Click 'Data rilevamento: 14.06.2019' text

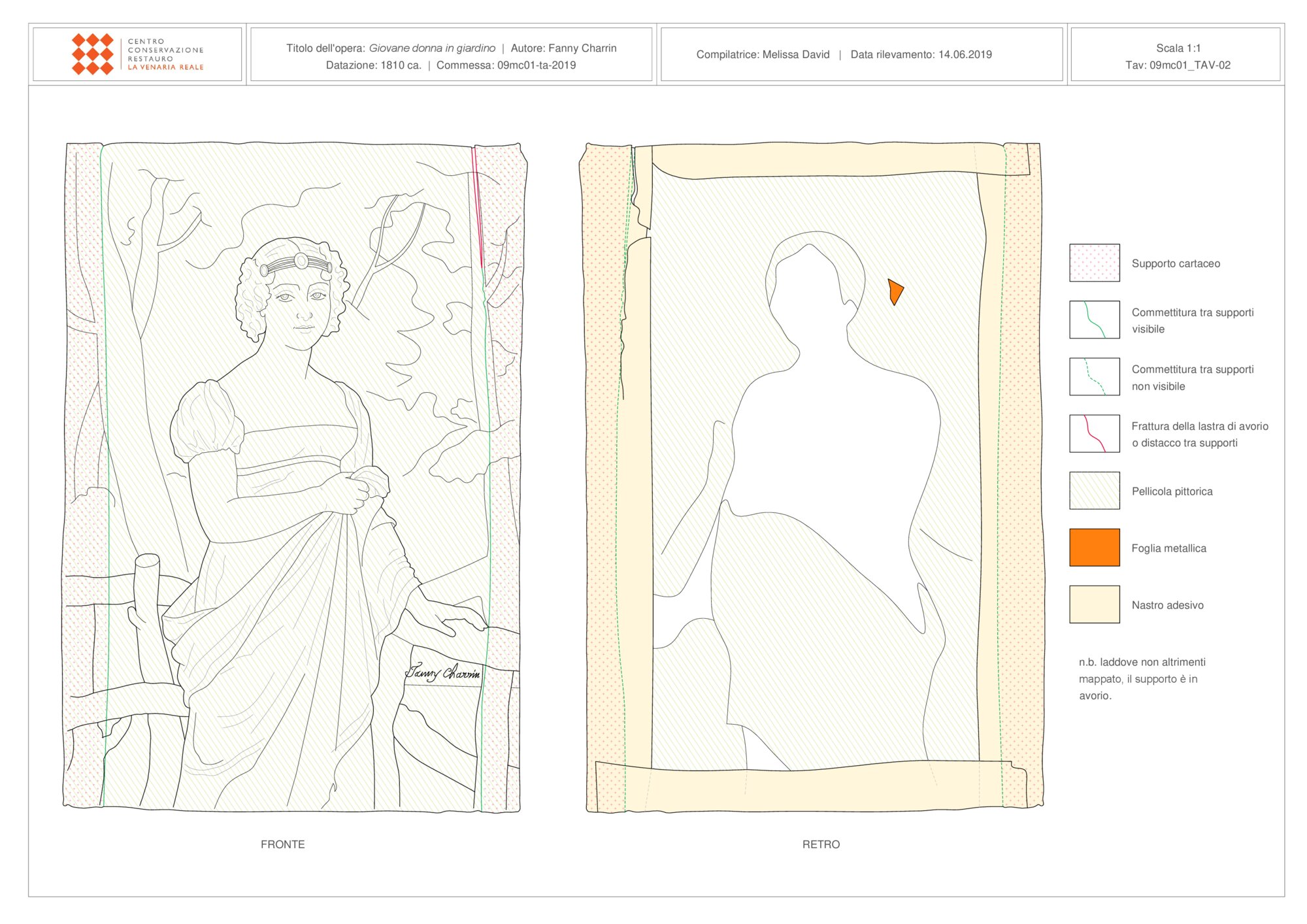(x=921, y=54)
